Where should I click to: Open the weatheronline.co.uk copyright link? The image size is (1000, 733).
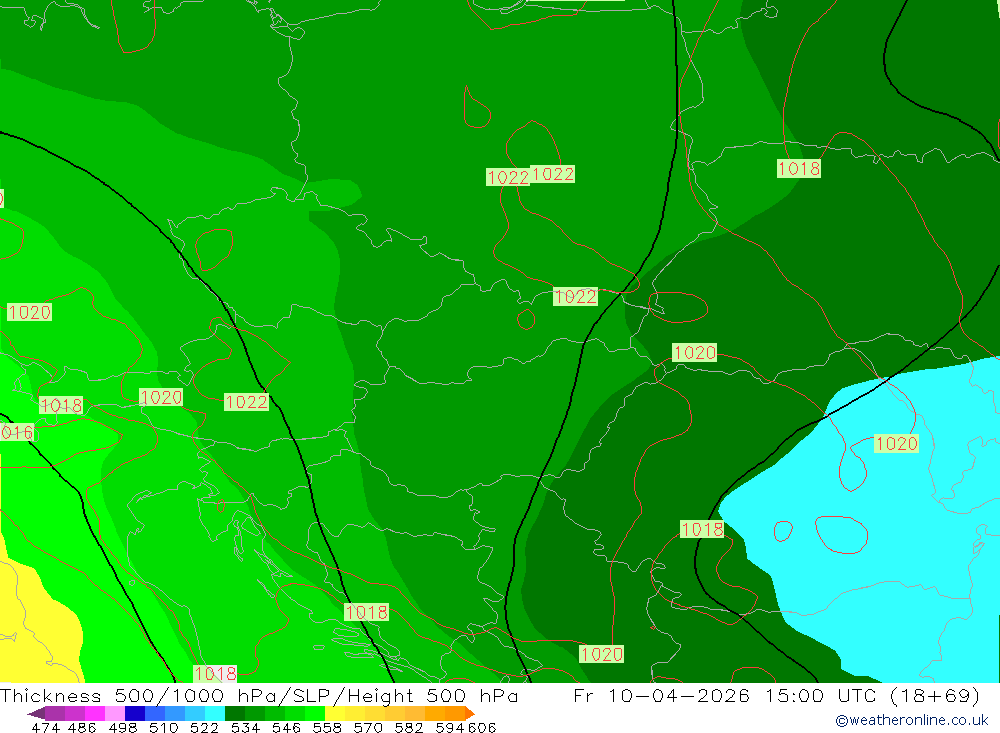click(911, 720)
